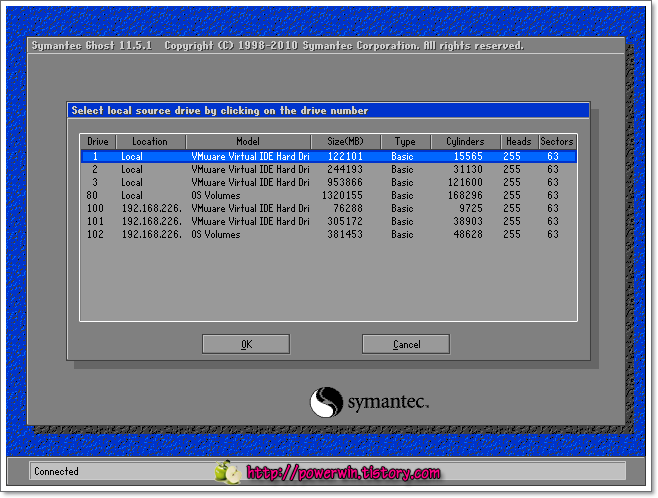Click the Select local source drive dialog title

coord(219,110)
